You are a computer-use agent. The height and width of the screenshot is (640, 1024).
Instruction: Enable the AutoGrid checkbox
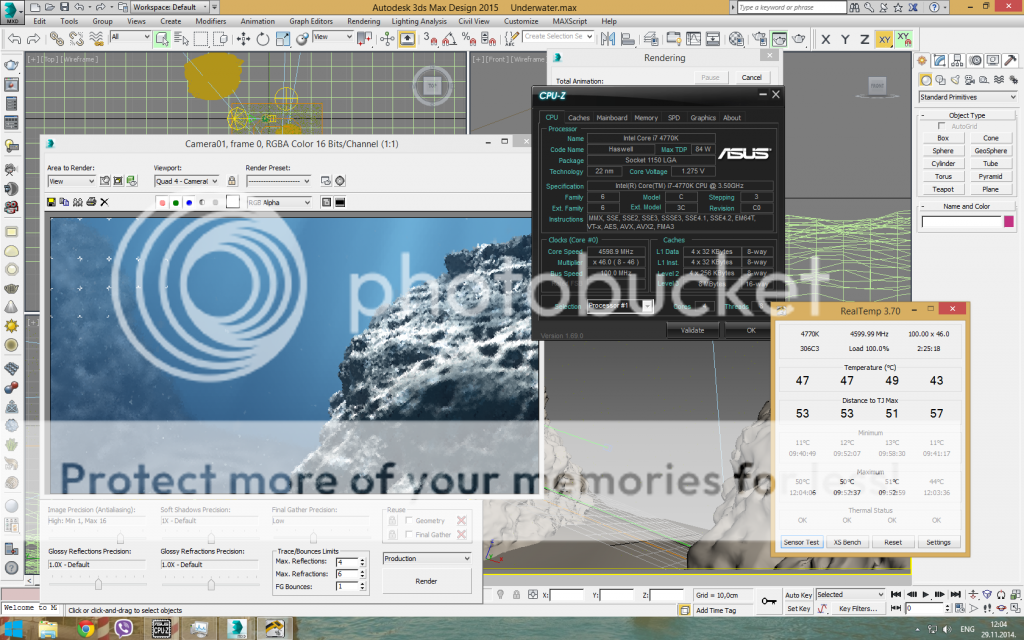[941, 126]
